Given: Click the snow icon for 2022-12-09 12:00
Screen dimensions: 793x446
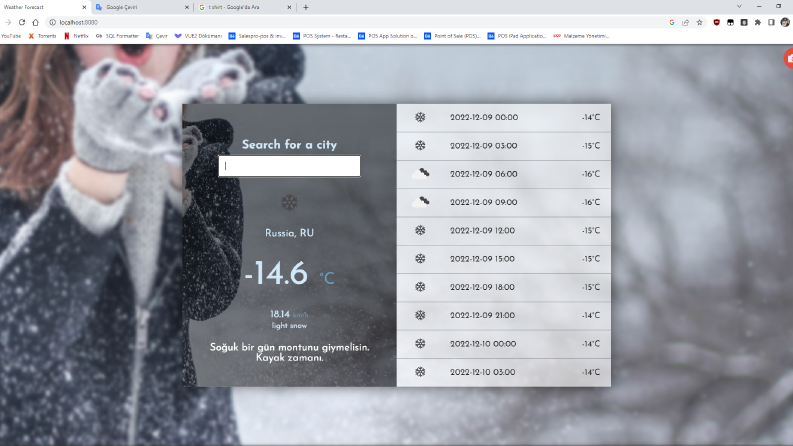Looking at the screenshot, I should pyautogui.click(x=420, y=231).
